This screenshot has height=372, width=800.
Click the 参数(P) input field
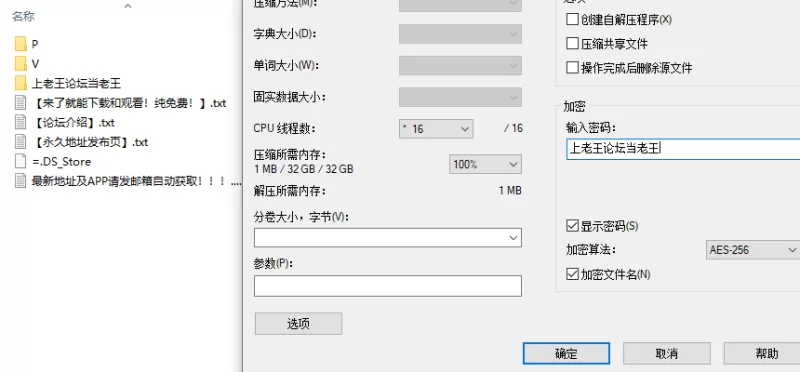click(388, 286)
